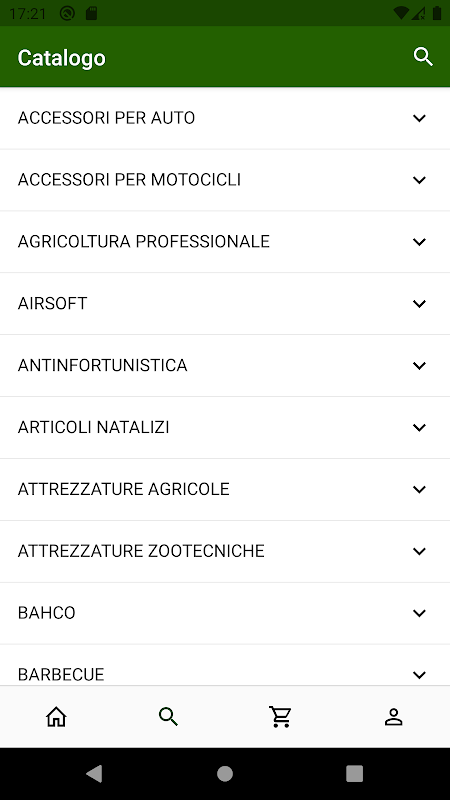Open the shopping cart

(281, 717)
